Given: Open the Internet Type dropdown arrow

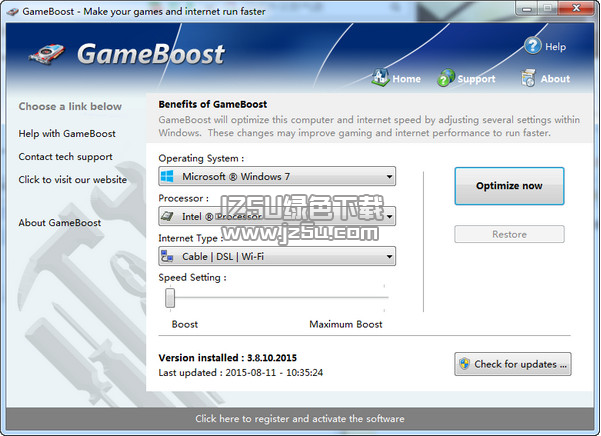Looking at the screenshot, I should 389,256.
